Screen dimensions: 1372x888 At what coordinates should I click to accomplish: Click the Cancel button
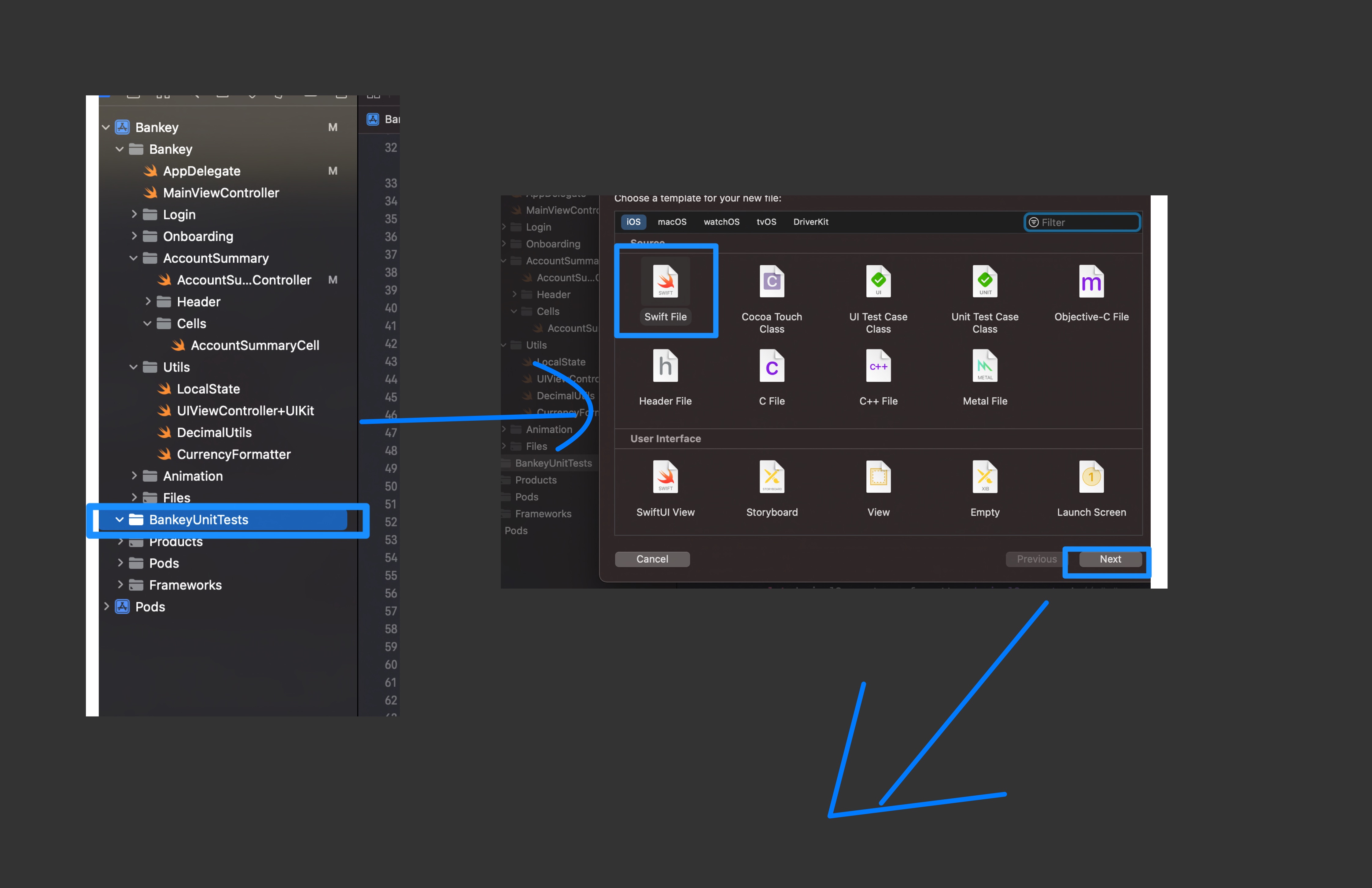(x=652, y=559)
